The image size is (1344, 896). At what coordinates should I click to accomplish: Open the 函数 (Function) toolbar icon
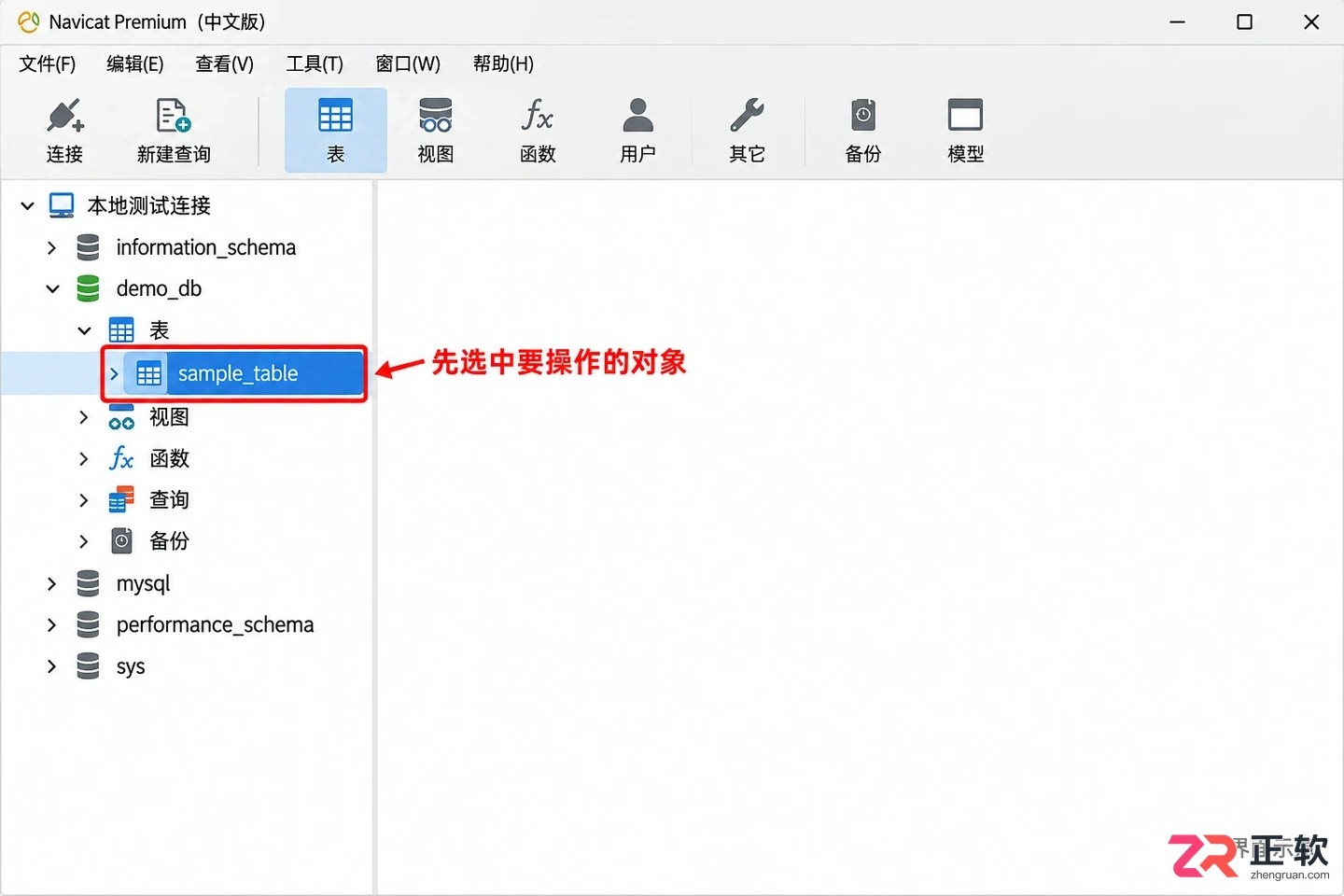[x=538, y=131]
